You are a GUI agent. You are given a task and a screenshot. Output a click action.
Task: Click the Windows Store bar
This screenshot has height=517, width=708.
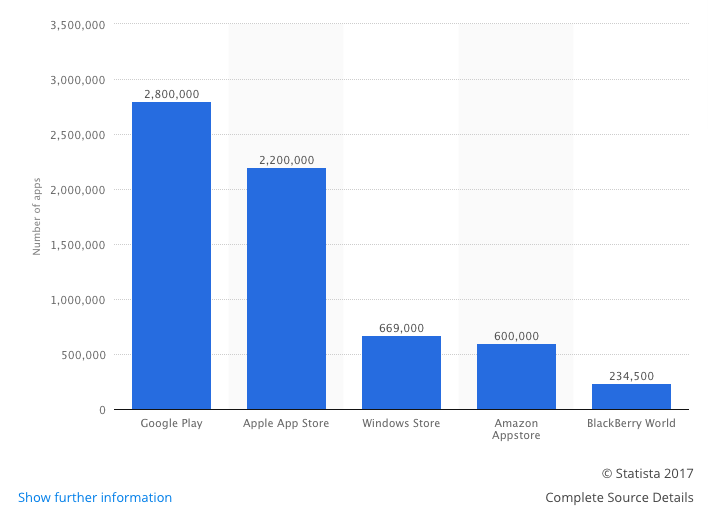(401, 372)
